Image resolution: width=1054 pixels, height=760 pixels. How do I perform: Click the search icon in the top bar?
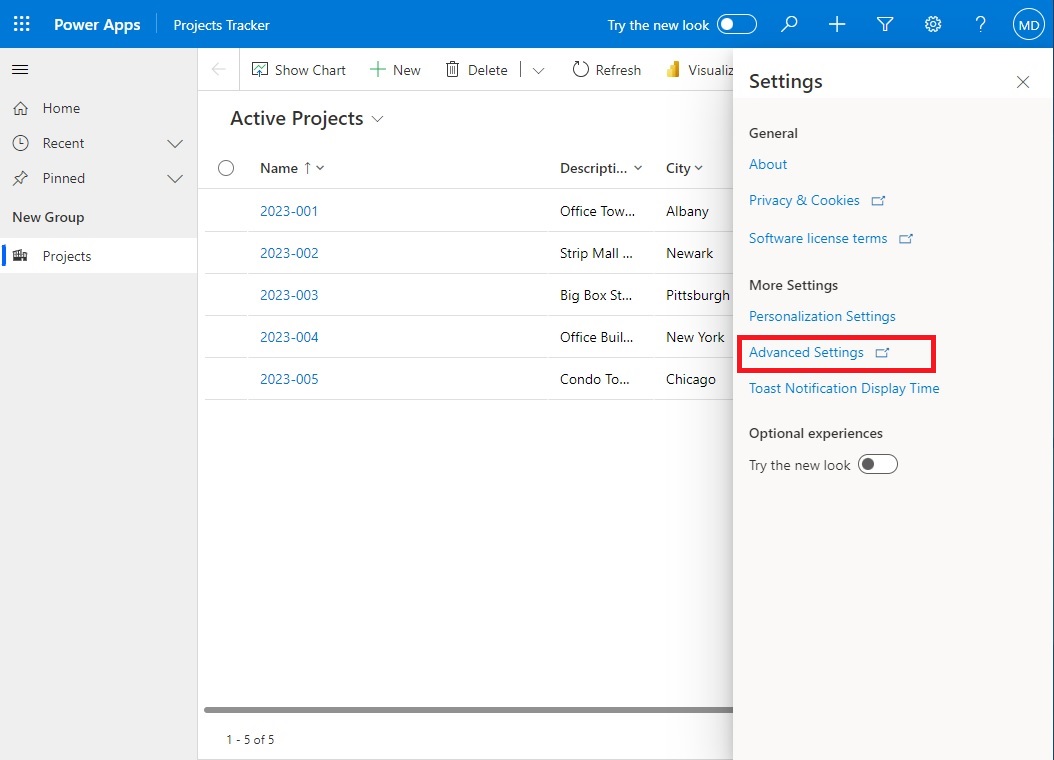pyautogui.click(x=789, y=24)
